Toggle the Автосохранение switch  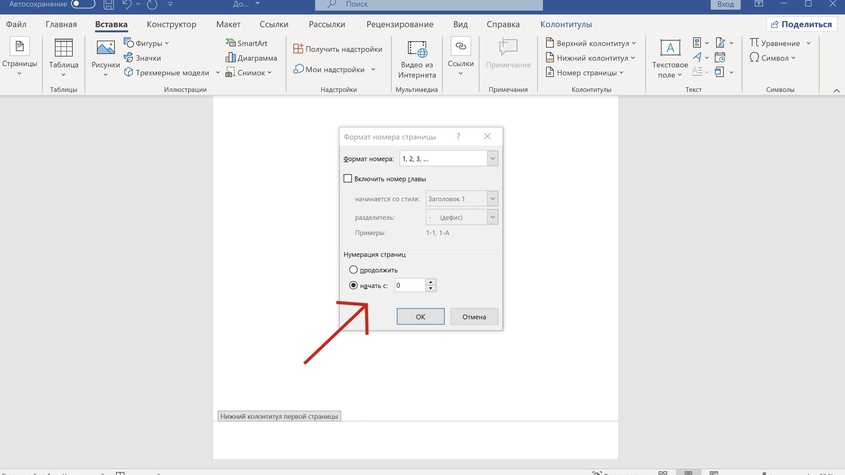click(x=82, y=5)
